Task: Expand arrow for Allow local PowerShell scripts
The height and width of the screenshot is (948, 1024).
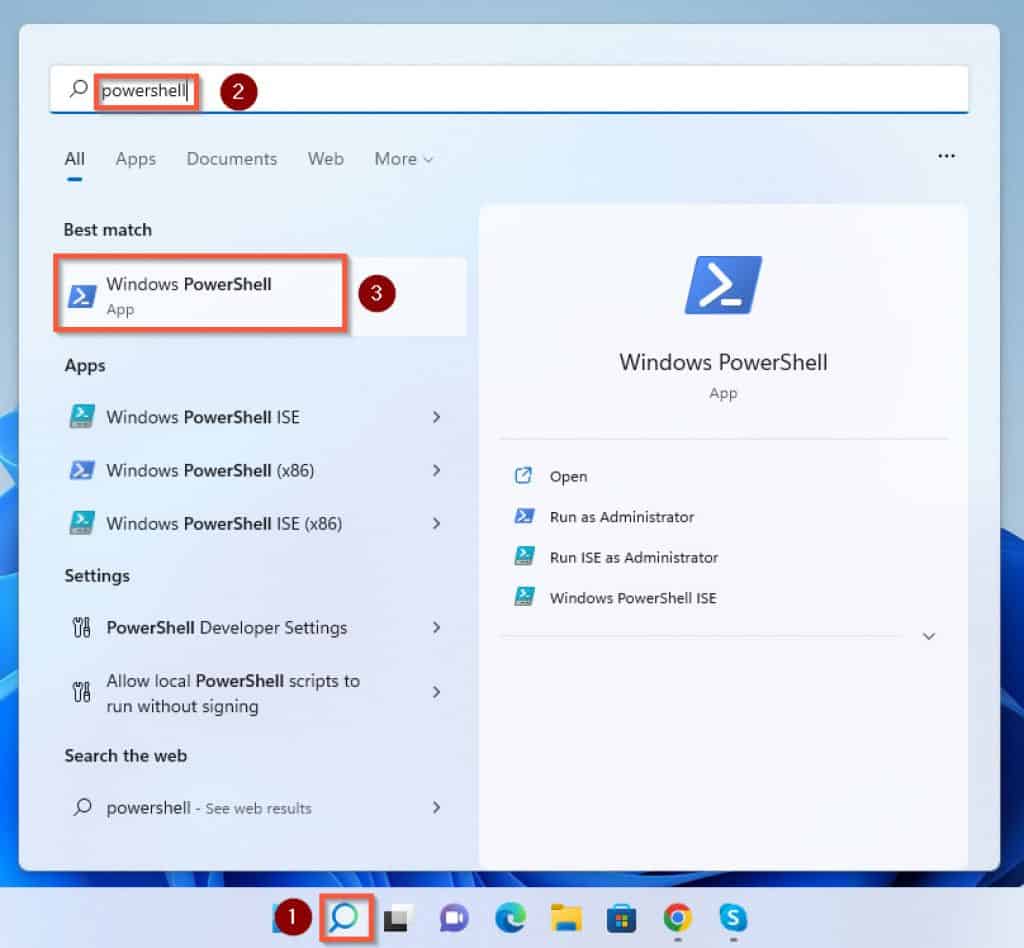Action: pyautogui.click(x=436, y=692)
